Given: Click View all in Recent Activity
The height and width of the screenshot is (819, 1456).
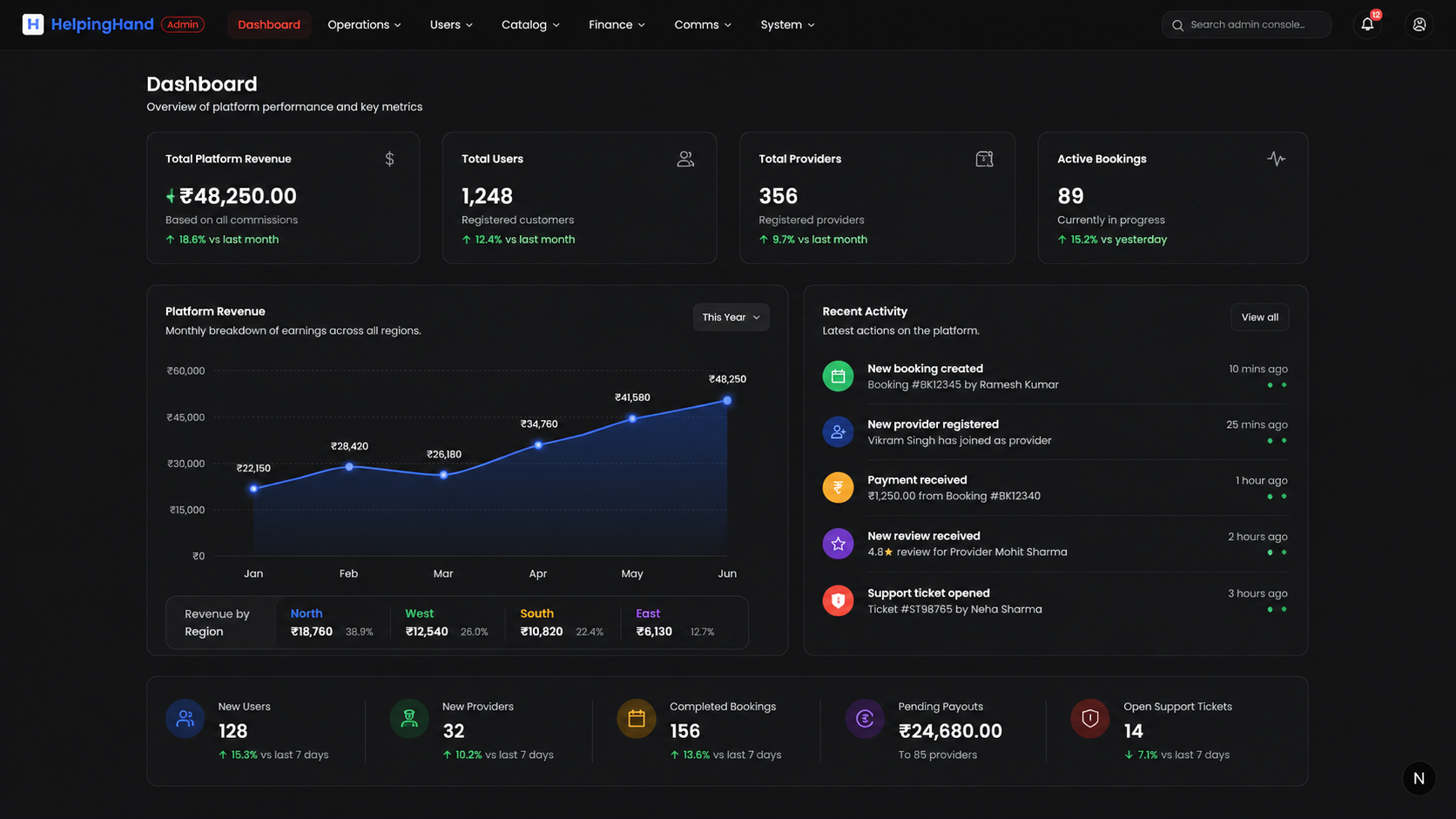Looking at the screenshot, I should [x=1259, y=317].
